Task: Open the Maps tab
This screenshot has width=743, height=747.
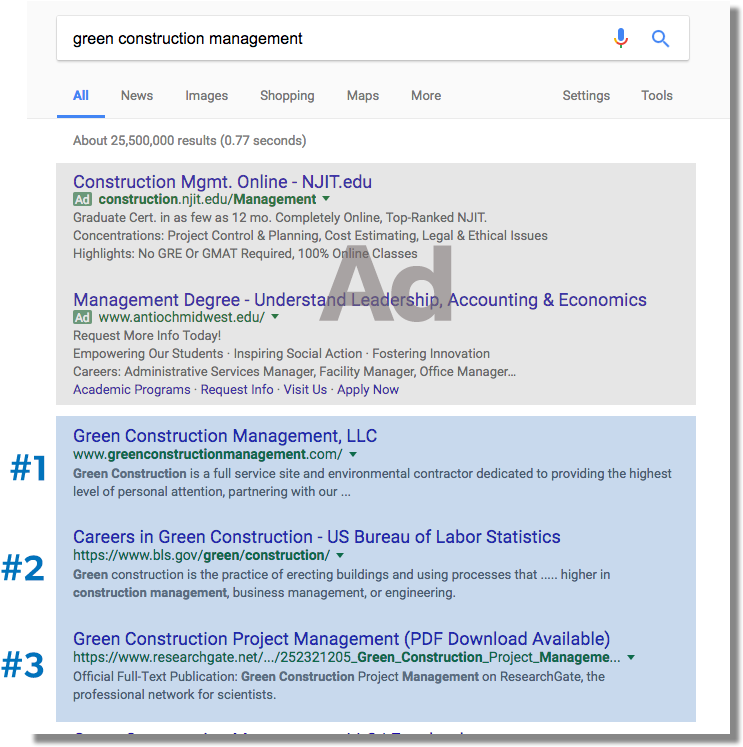Action: click(x=362, y=96)
